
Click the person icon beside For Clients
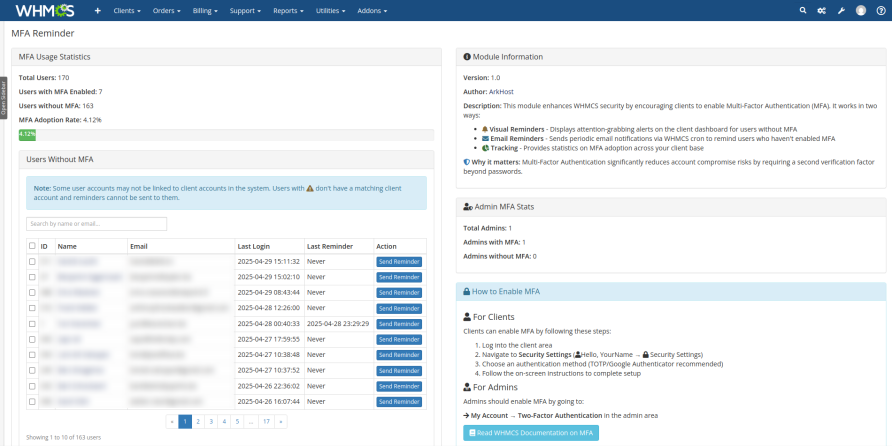click(467, 317)
